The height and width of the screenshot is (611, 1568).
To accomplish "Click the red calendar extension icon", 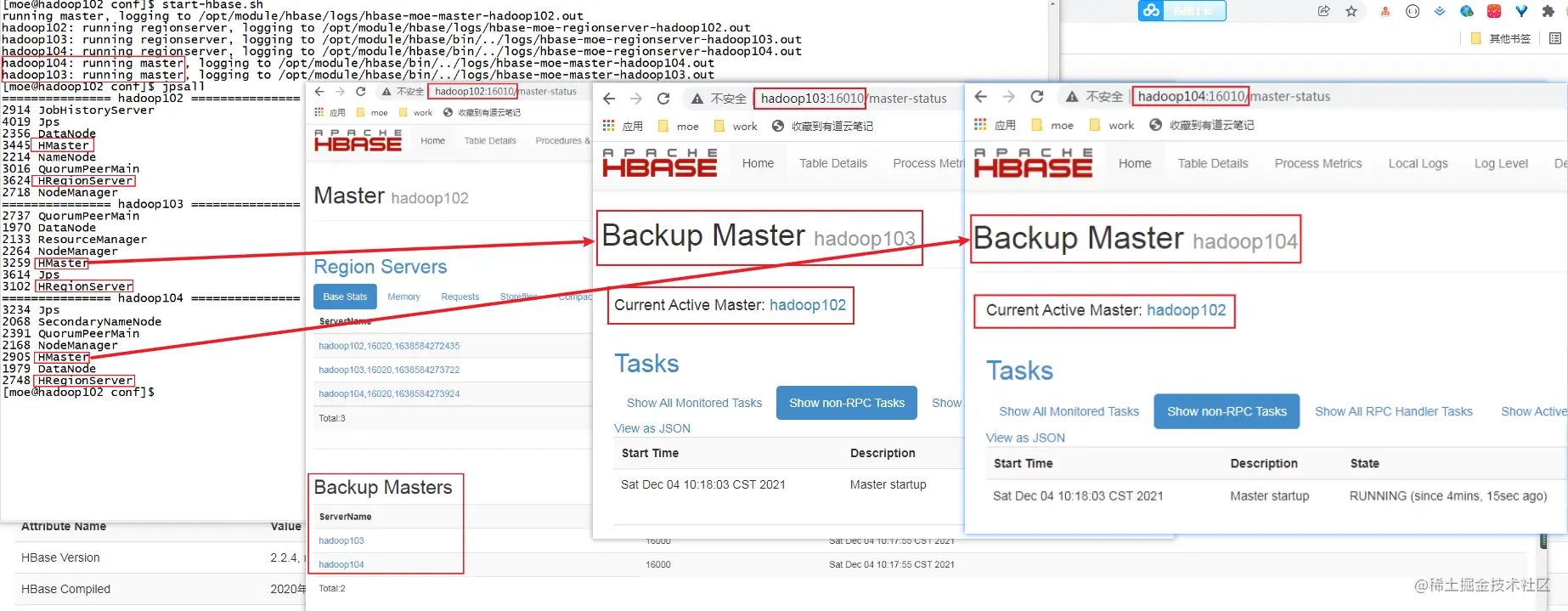I will coord(1494,11).
